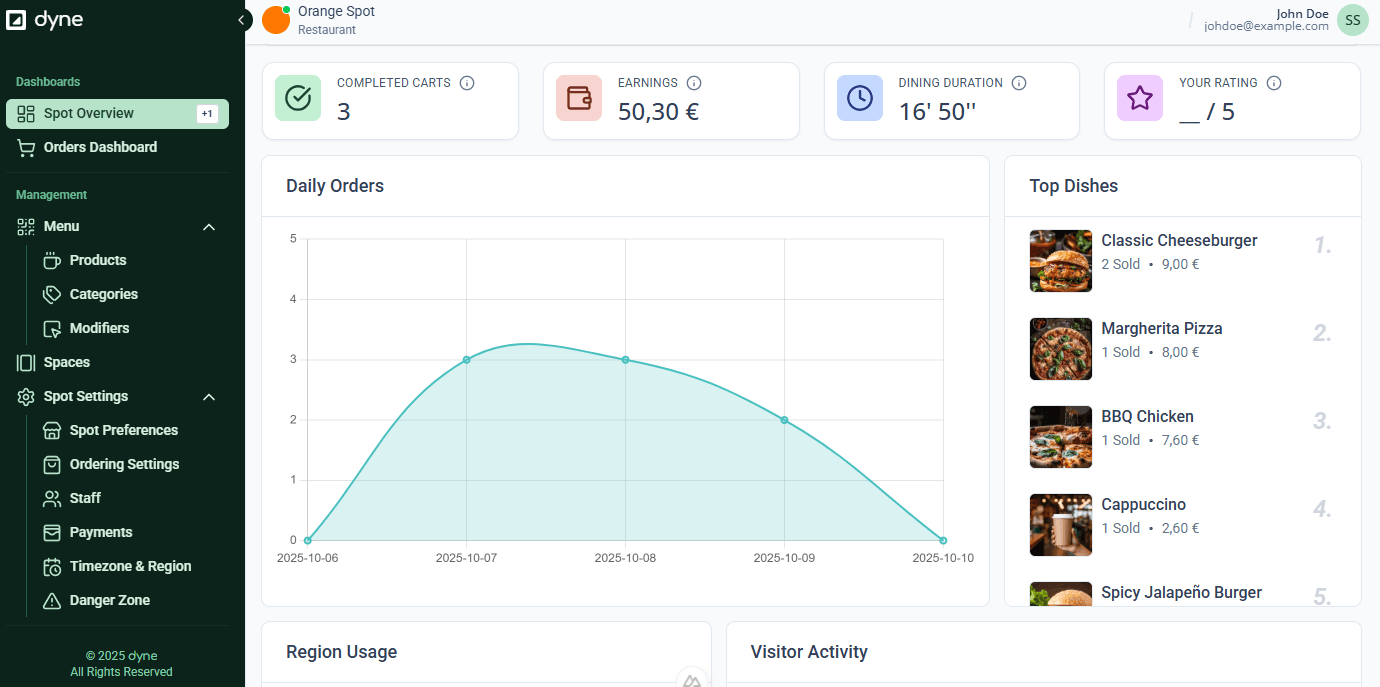Collapse the sidebar with the chevron arrow

242,19
